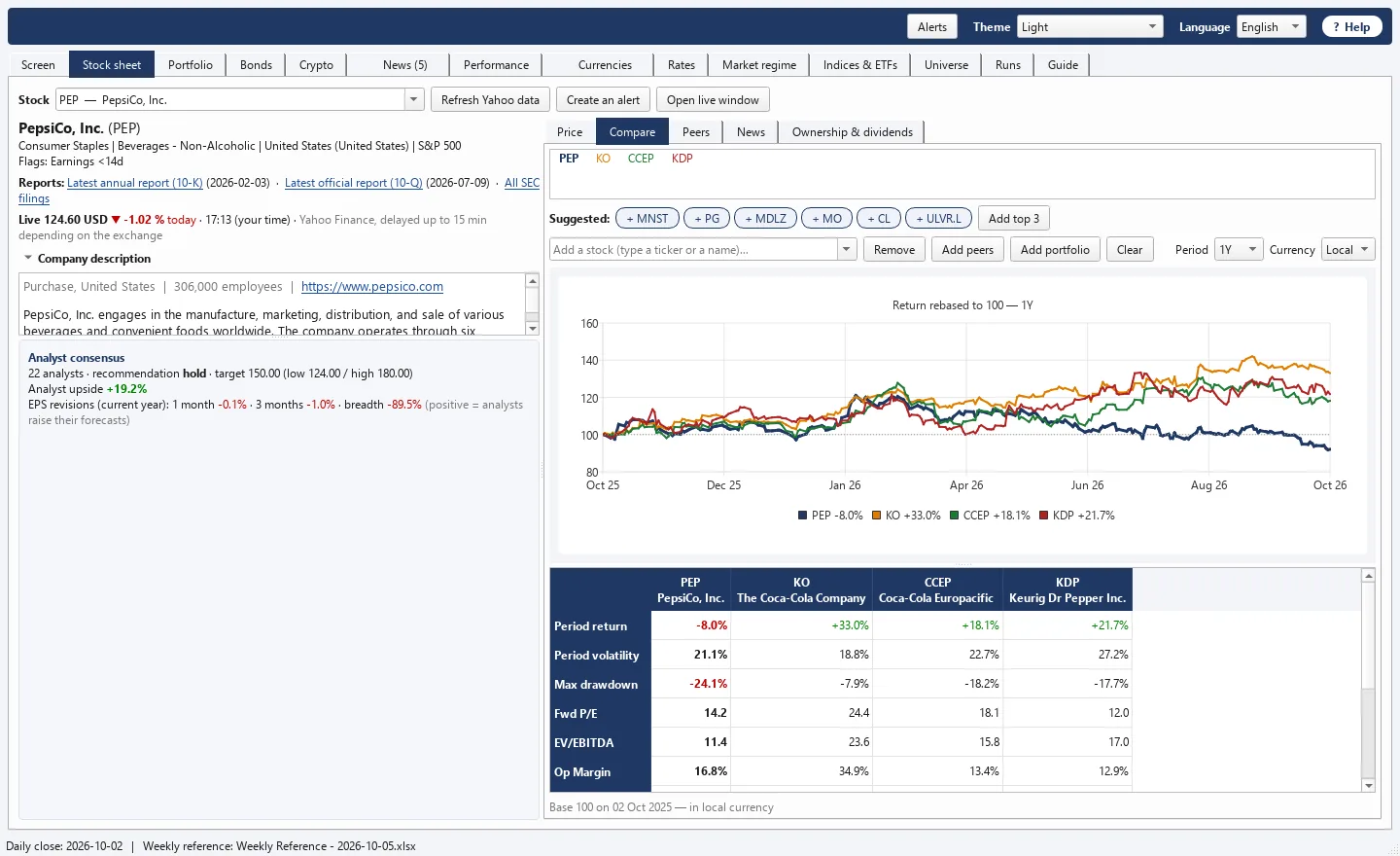Click the Help button

[x=1352, y=27]
